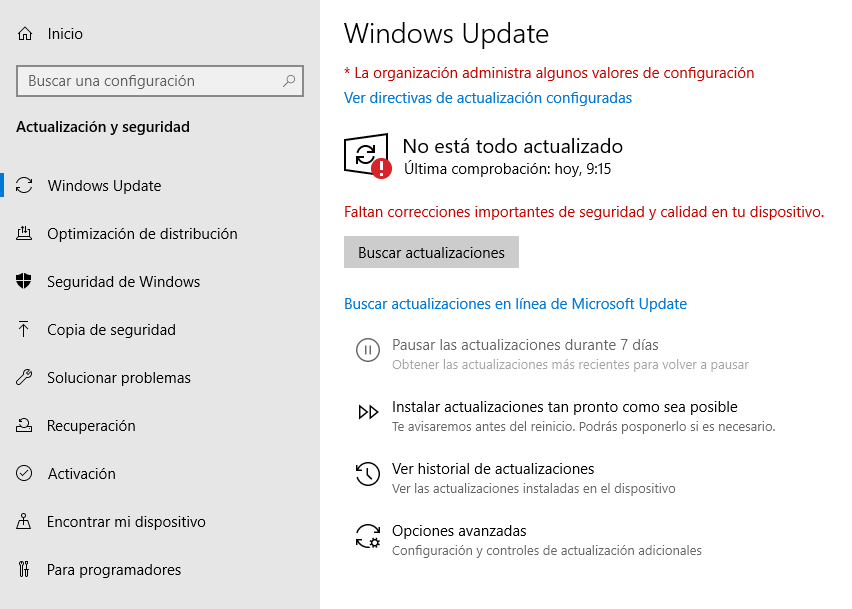Select Instalar actualizaciones tan pronto como sea posible
The width and height of the screenshot is (852, 609).
(564, 407)
